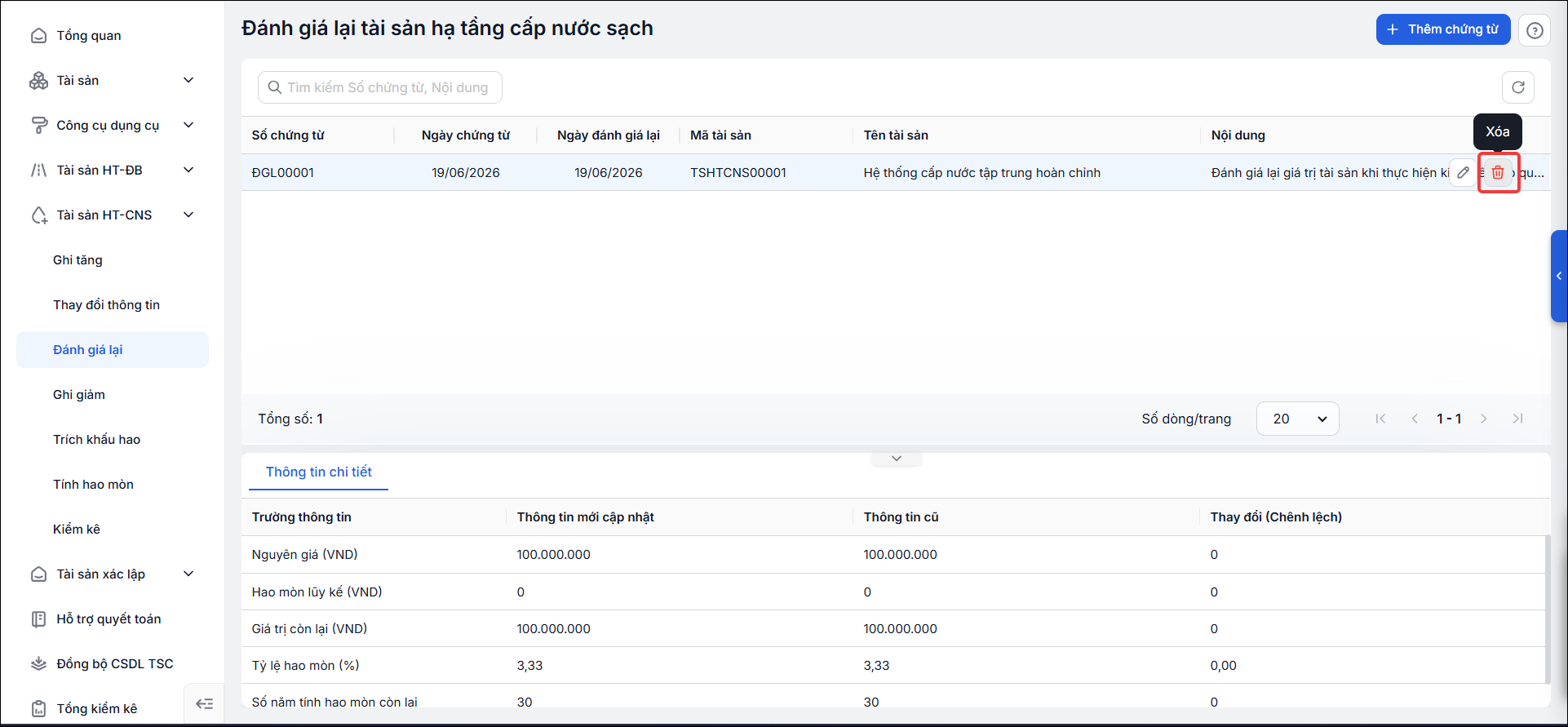Click the Giá trị còn lại (VND) row
Viewport: 1568px width, 727px height.
coord(893,629)
